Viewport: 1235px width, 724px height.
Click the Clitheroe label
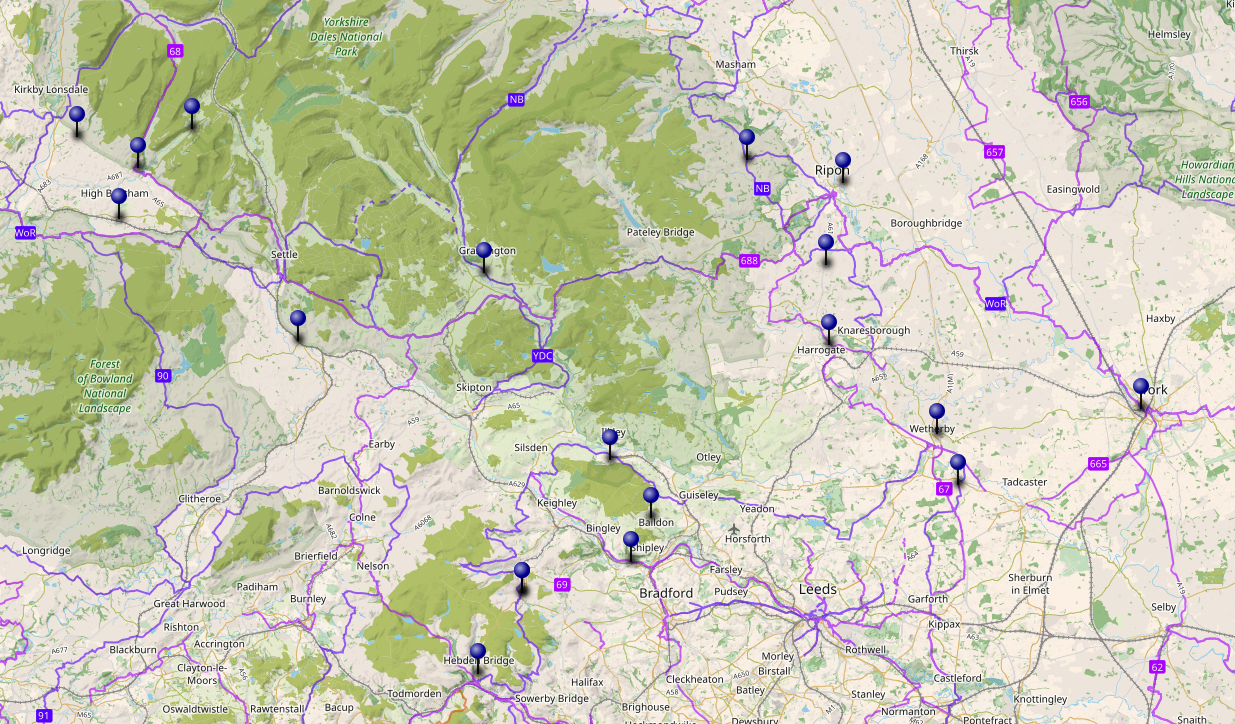pos(198,498)
